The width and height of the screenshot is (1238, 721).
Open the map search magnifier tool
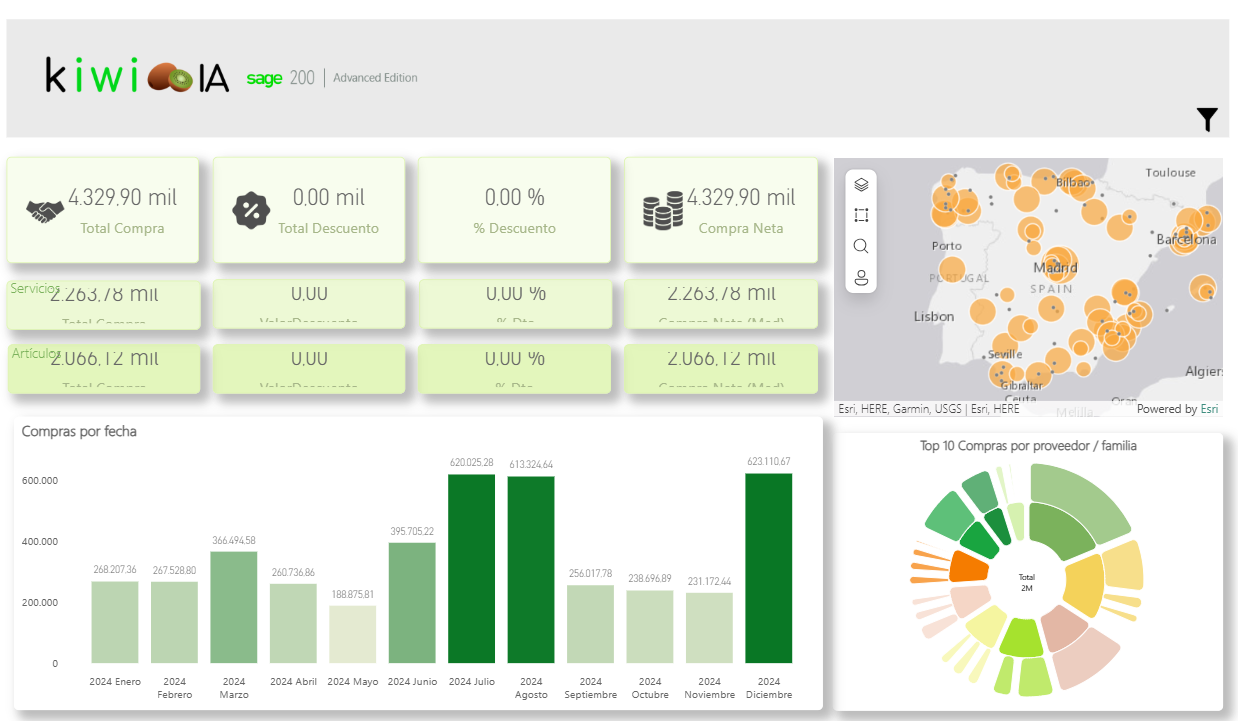tap(861, 246)
